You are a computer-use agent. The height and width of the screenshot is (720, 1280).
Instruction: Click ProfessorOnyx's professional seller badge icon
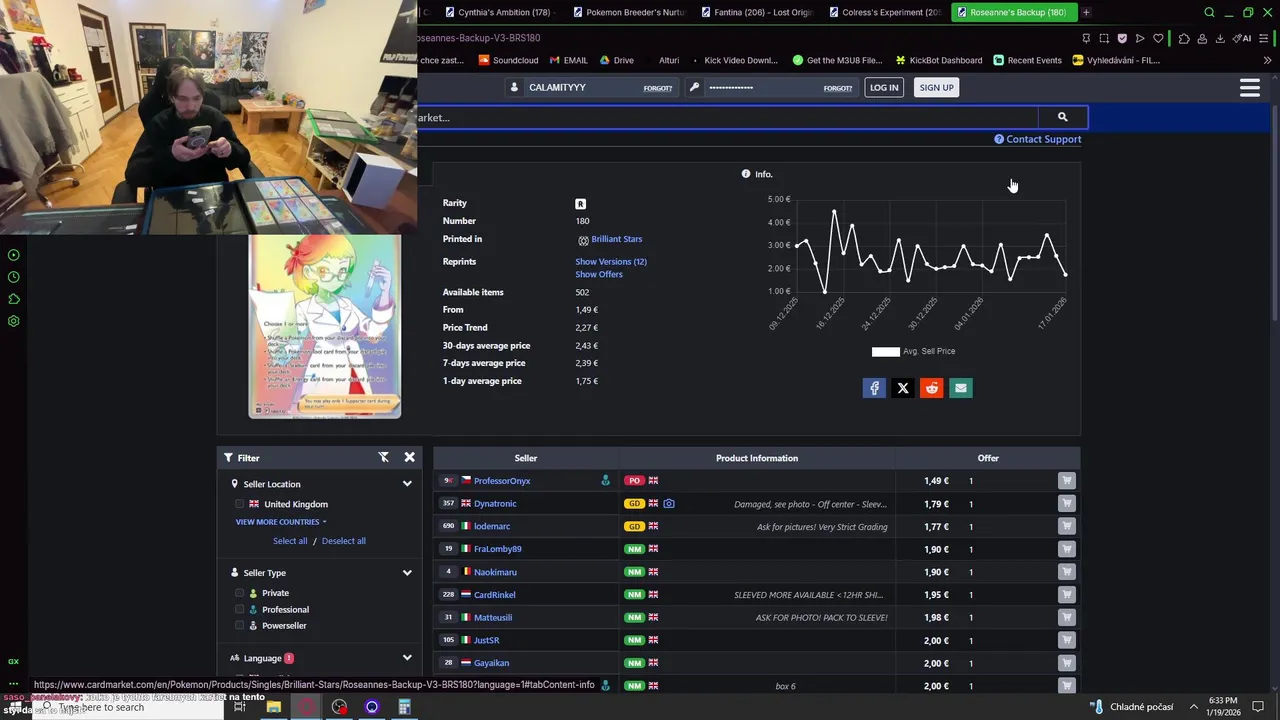tap(605, 481)
